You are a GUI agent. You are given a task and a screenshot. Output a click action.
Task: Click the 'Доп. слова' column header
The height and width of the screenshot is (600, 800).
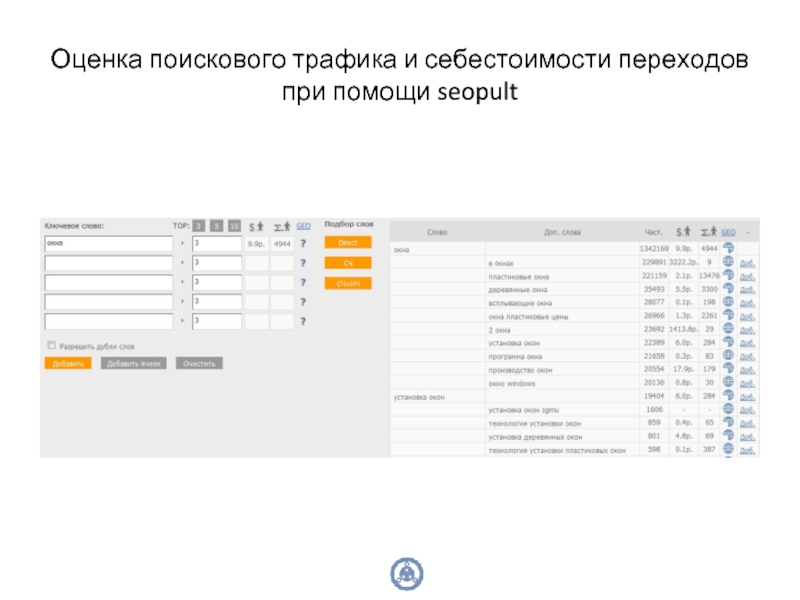point(562,232)
